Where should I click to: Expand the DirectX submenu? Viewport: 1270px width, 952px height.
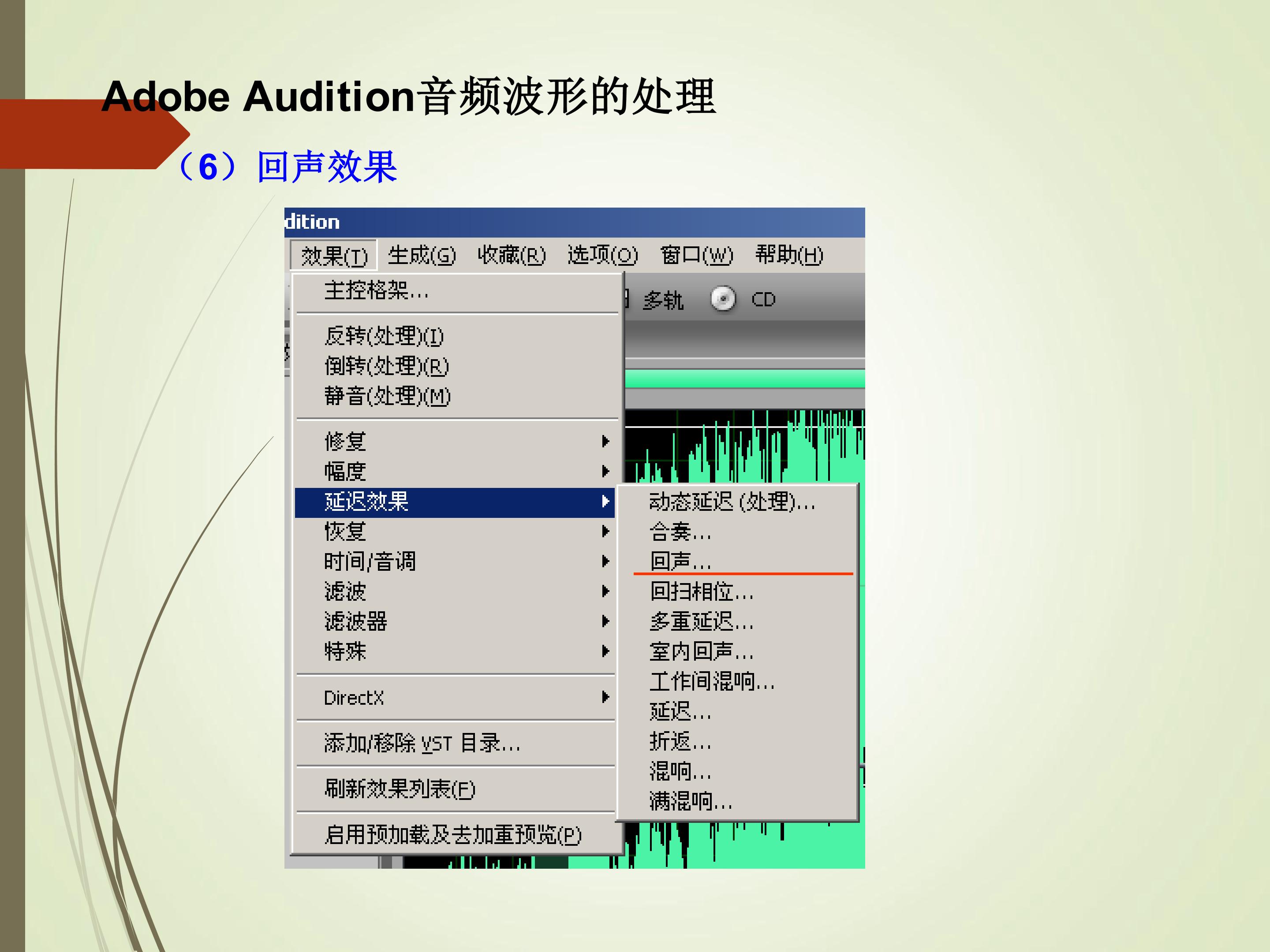click(455, 698)
